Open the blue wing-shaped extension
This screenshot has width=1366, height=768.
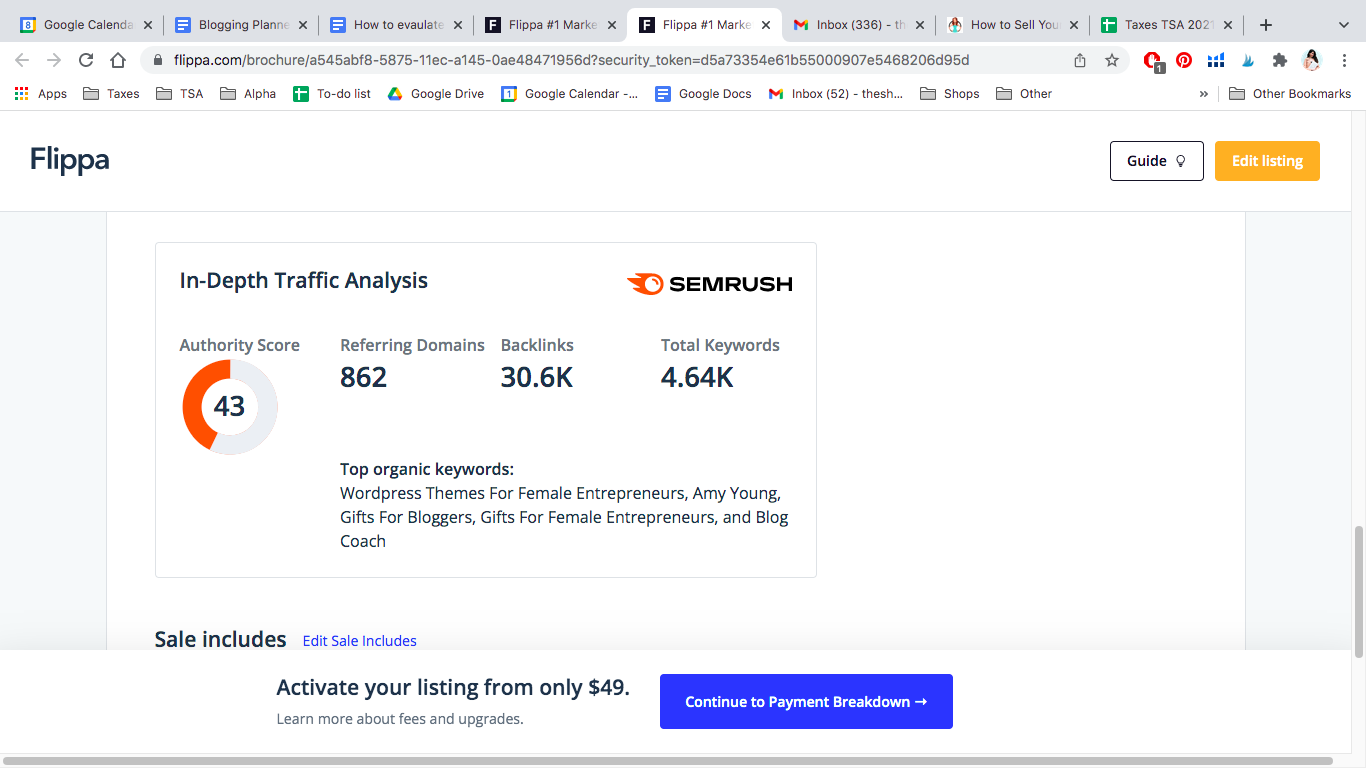pos(1248,60)
